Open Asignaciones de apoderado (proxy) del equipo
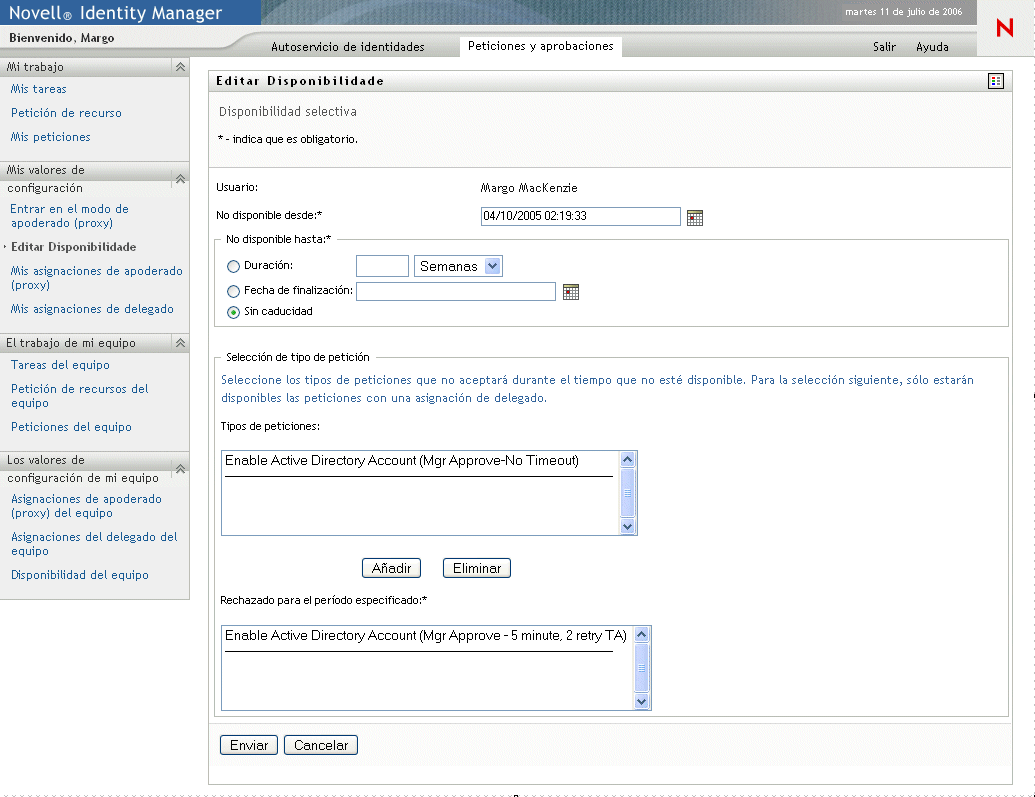This screenshot has width=1035, height=797. pyautogui.click(x=86, y=506)
